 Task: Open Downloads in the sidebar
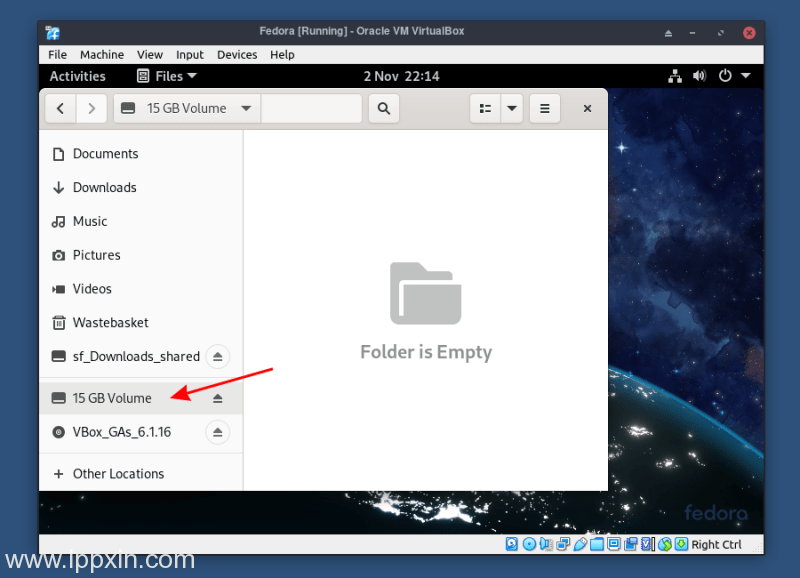coord(141,187)
